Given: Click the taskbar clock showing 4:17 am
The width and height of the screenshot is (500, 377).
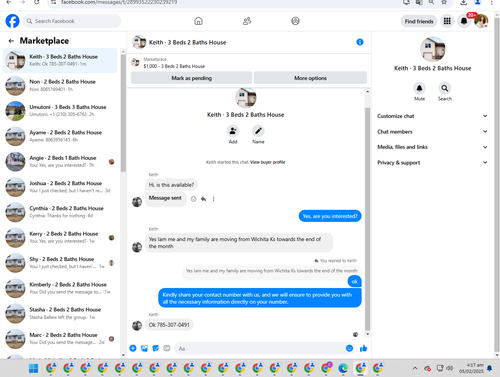Looking at the screenshot, I should [x=471, y=368].
